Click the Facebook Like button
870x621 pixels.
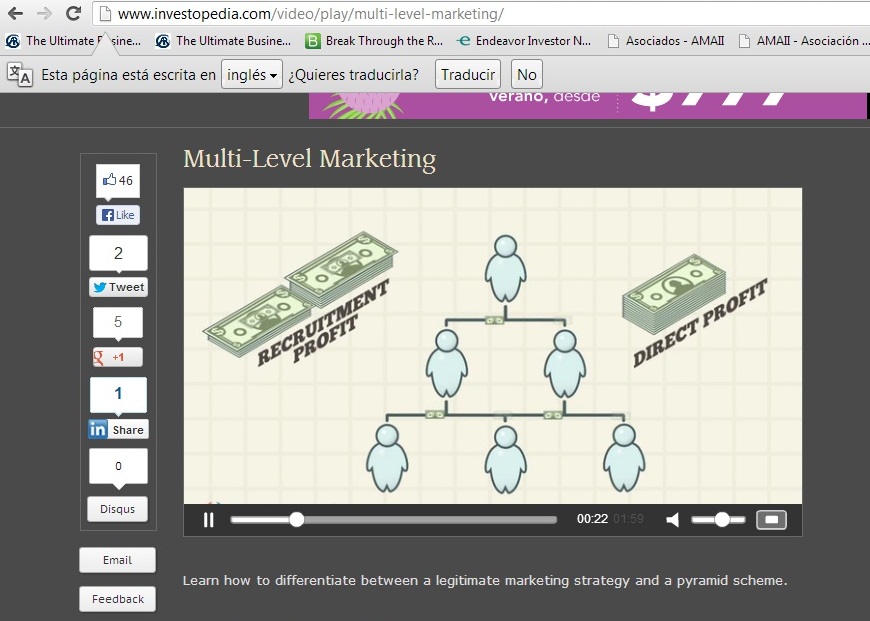(118, 215)
